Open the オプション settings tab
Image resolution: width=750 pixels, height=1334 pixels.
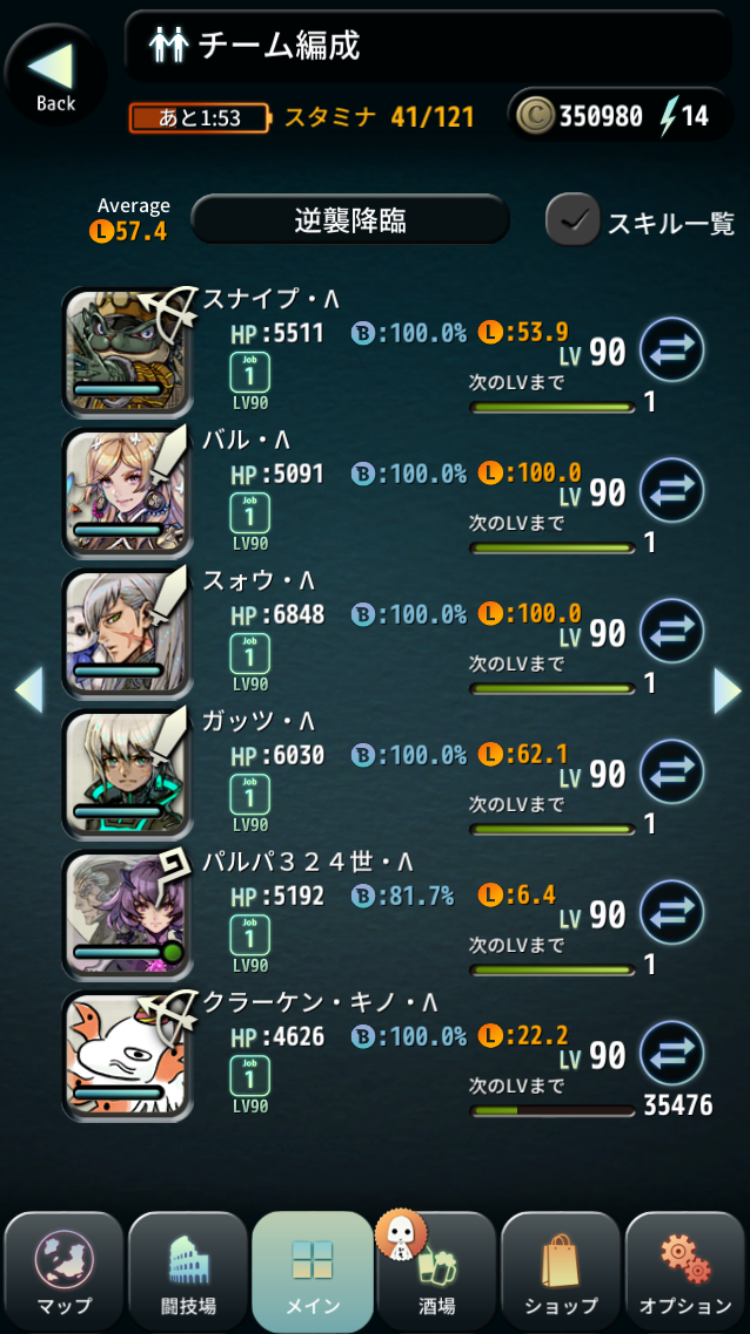pyautogui.click(x=685, y=1272)
